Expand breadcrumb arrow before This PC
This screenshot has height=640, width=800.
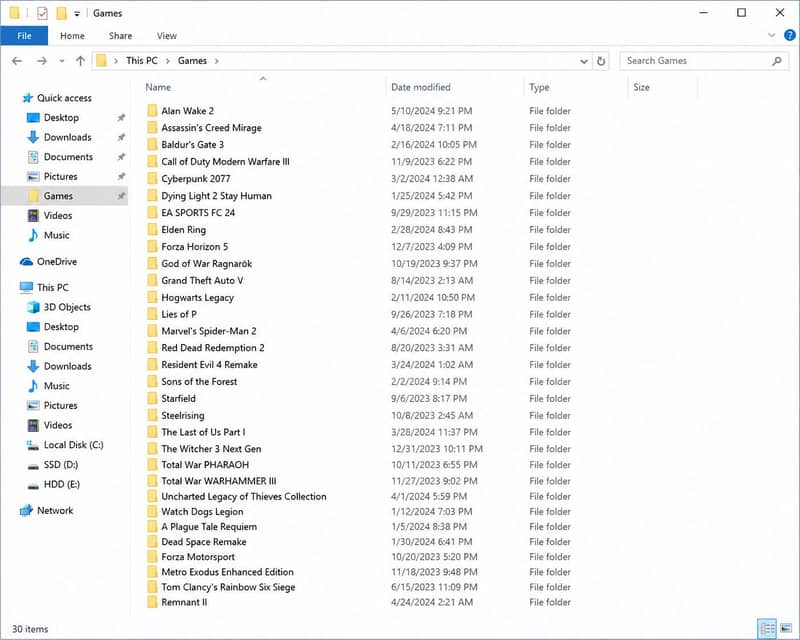click(116, 61)
